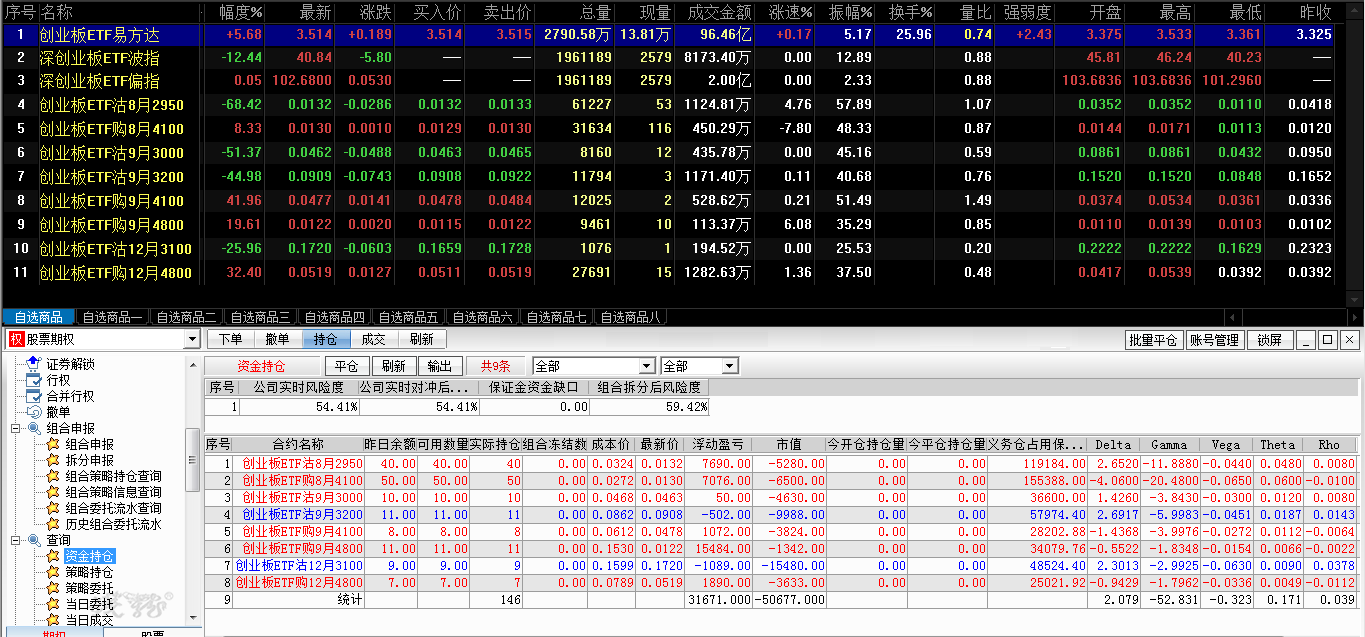Screen dimensions: 1365x637
Task: Click the star icon beside 组合策略信息查询
Action: click(53, 492)
